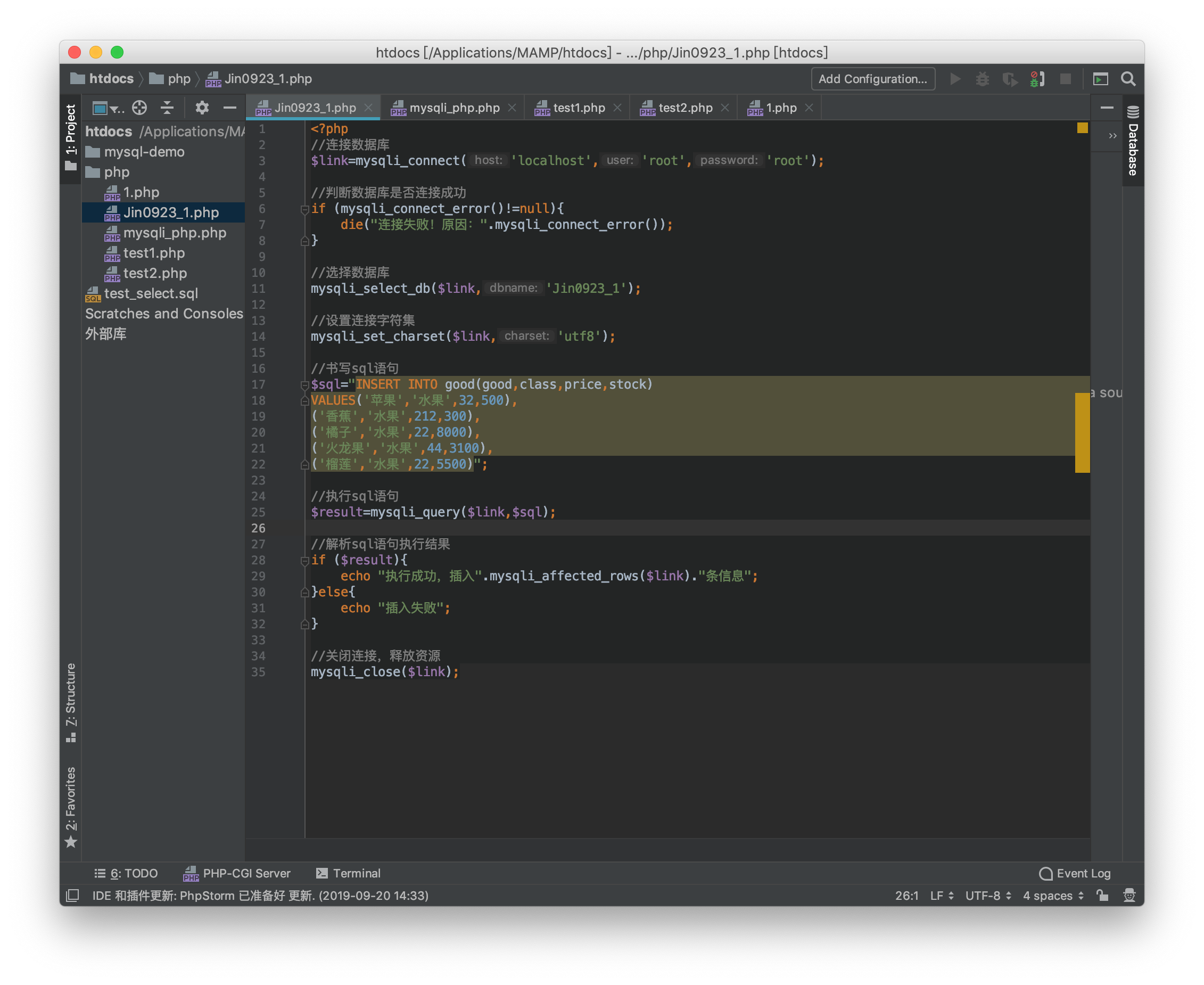1204x985 pixels.
Task: Click the Debug bug icon
Action: click(x=982, y=79)
